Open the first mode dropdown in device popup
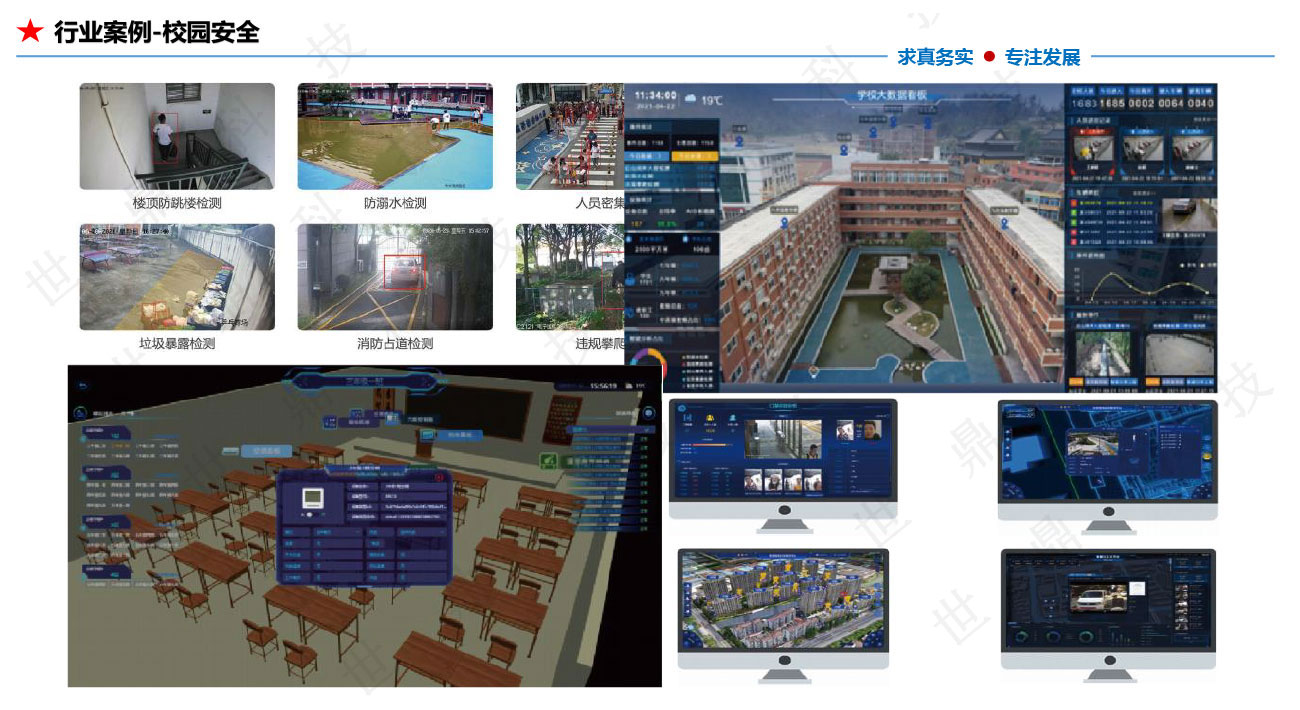The height and width of the screenshot is (710, 1300). point(338,533)
